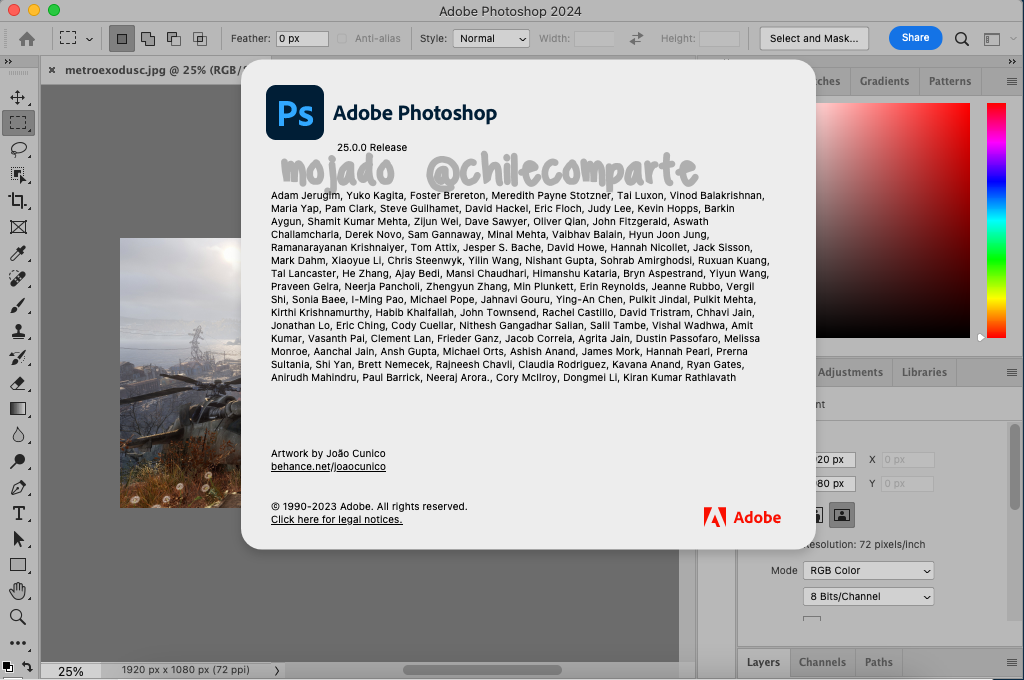Open the Mode dropdown showing RGB Color
1024x680 pixels.
point(869,570)
